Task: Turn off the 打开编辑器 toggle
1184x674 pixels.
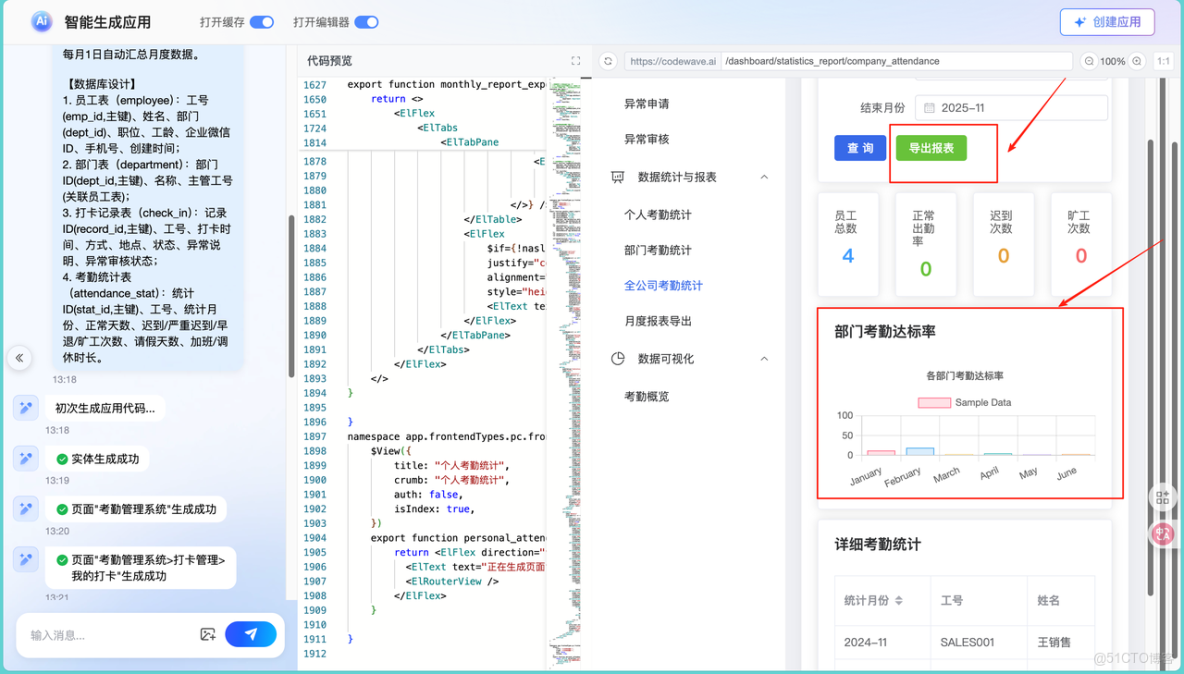Action: pyautogui.click(x=366, y=21)
